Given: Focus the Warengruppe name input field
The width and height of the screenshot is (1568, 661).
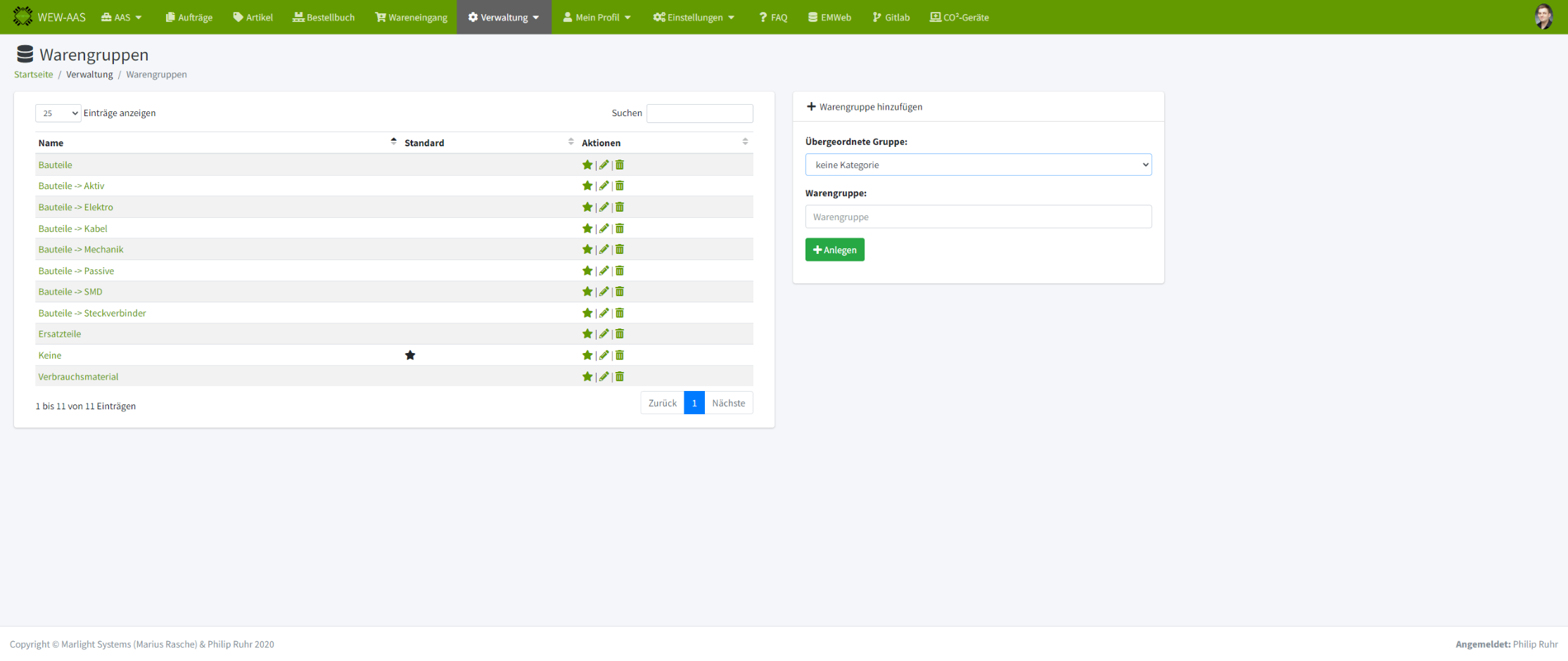Looking at the screenshot, I should pos(978,217).
